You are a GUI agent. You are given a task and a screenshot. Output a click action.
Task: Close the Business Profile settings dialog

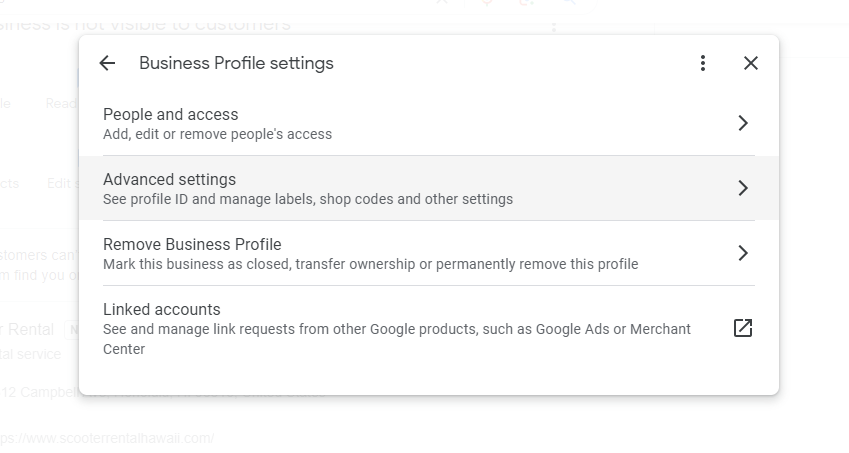(750, 63)
